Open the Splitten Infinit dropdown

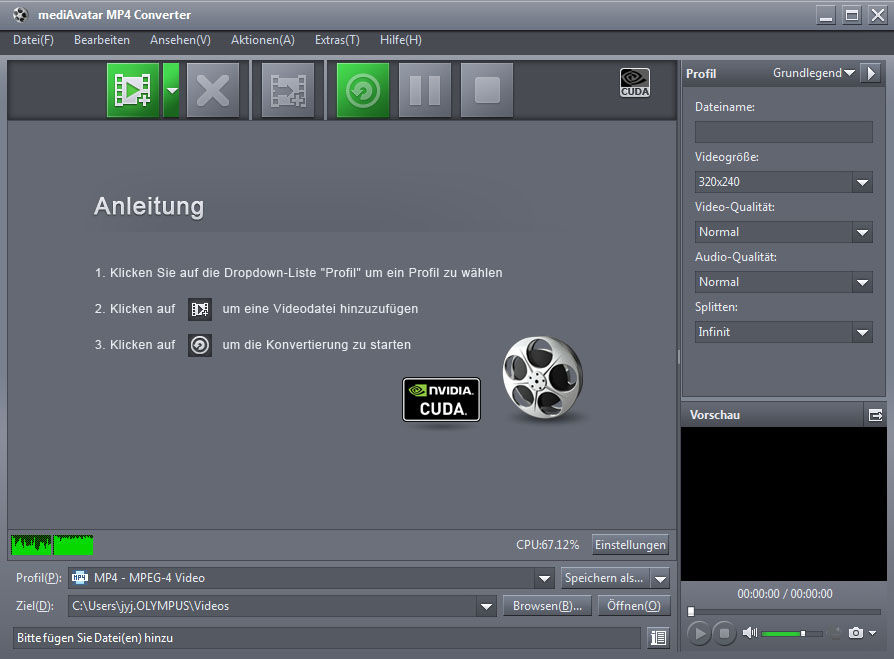click(783, 332)
